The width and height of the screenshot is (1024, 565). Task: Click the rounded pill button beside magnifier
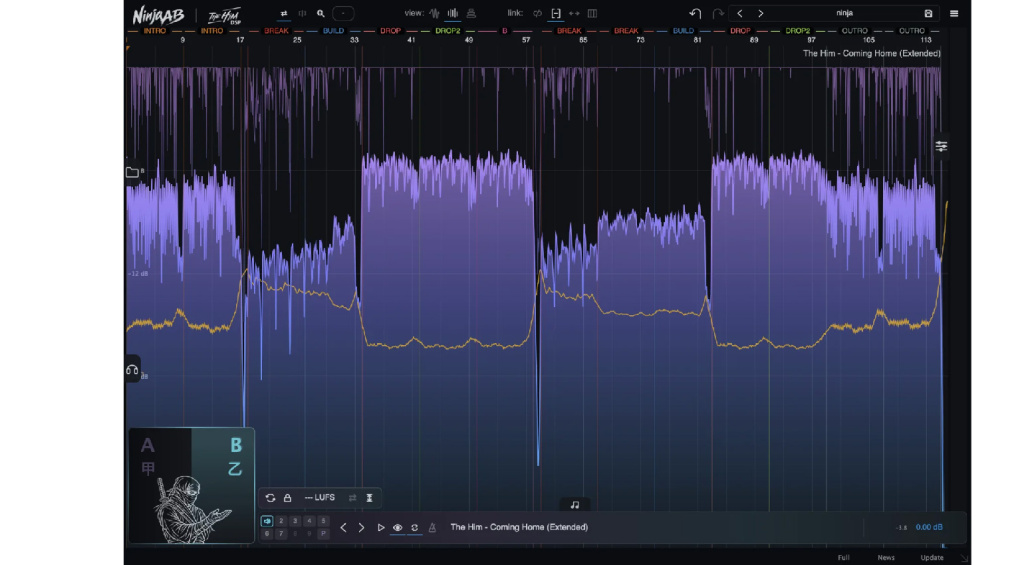click(343, 13)
